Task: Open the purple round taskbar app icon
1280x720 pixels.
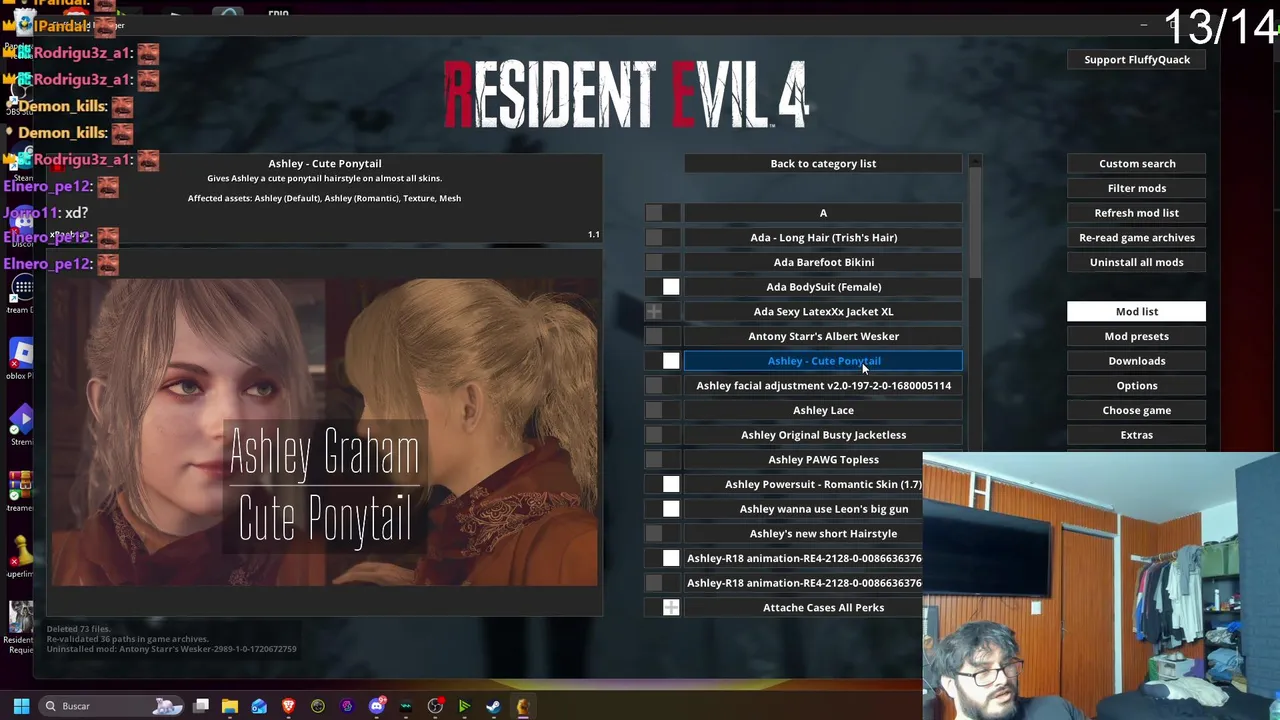Action: click(x=347, y=706)
